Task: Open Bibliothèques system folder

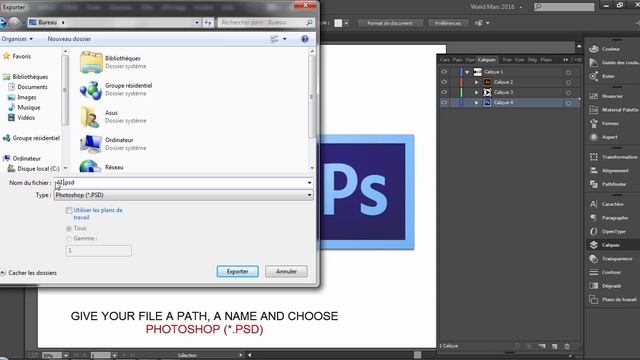Action: [114, 62]
